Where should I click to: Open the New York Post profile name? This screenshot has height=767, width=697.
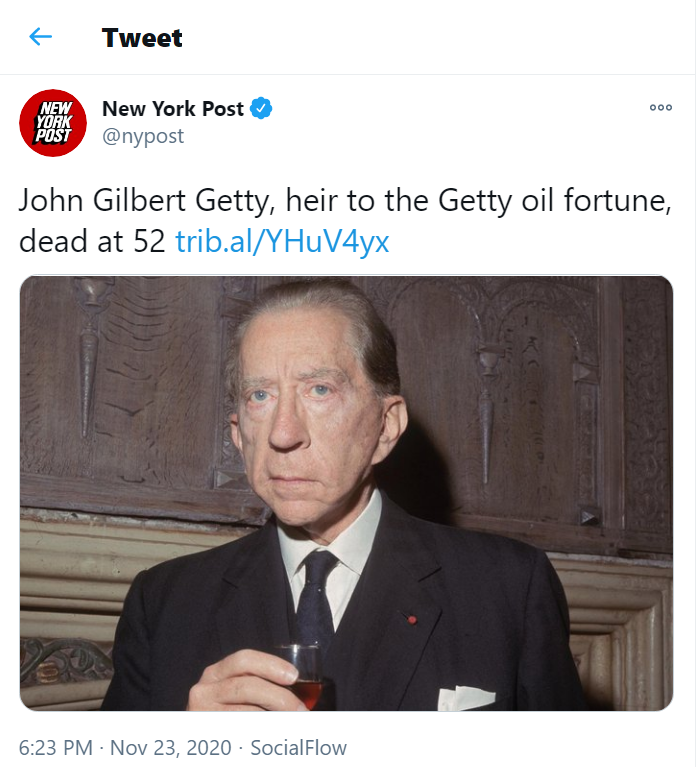point(173,108)
